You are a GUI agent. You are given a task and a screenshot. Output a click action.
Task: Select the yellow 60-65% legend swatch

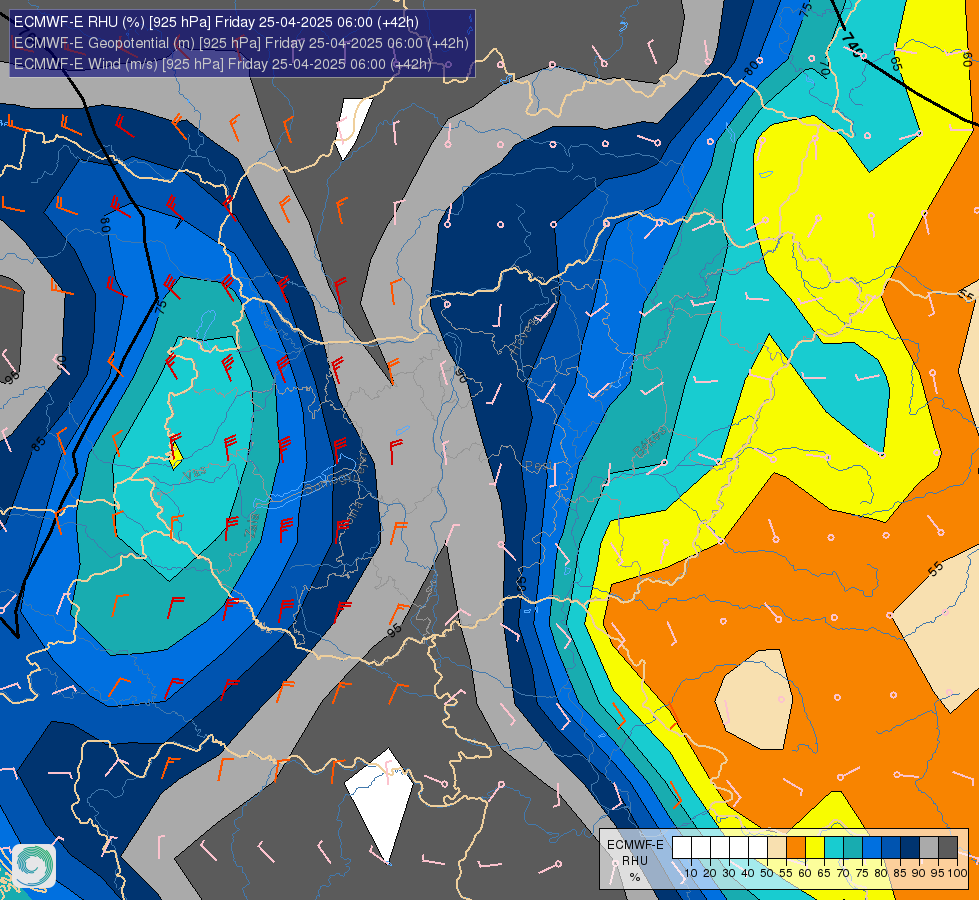click(815, 847)
